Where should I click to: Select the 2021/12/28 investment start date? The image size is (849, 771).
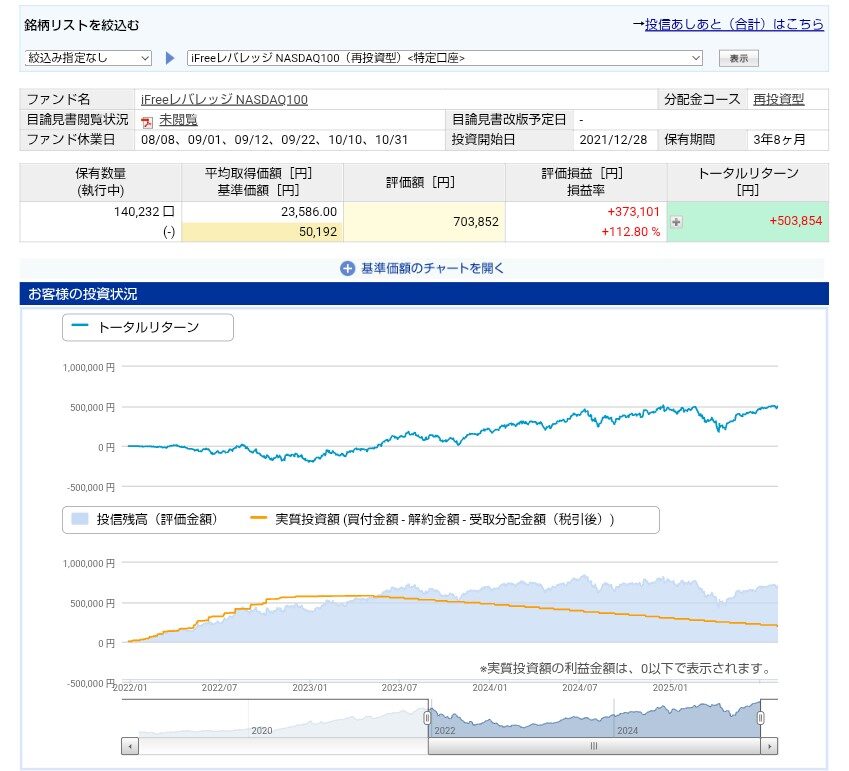613,140
